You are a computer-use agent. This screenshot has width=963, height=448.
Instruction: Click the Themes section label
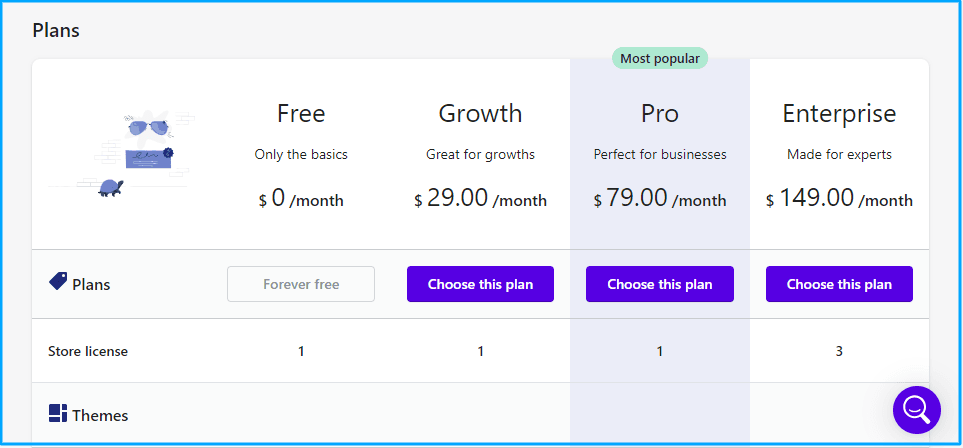100,415
